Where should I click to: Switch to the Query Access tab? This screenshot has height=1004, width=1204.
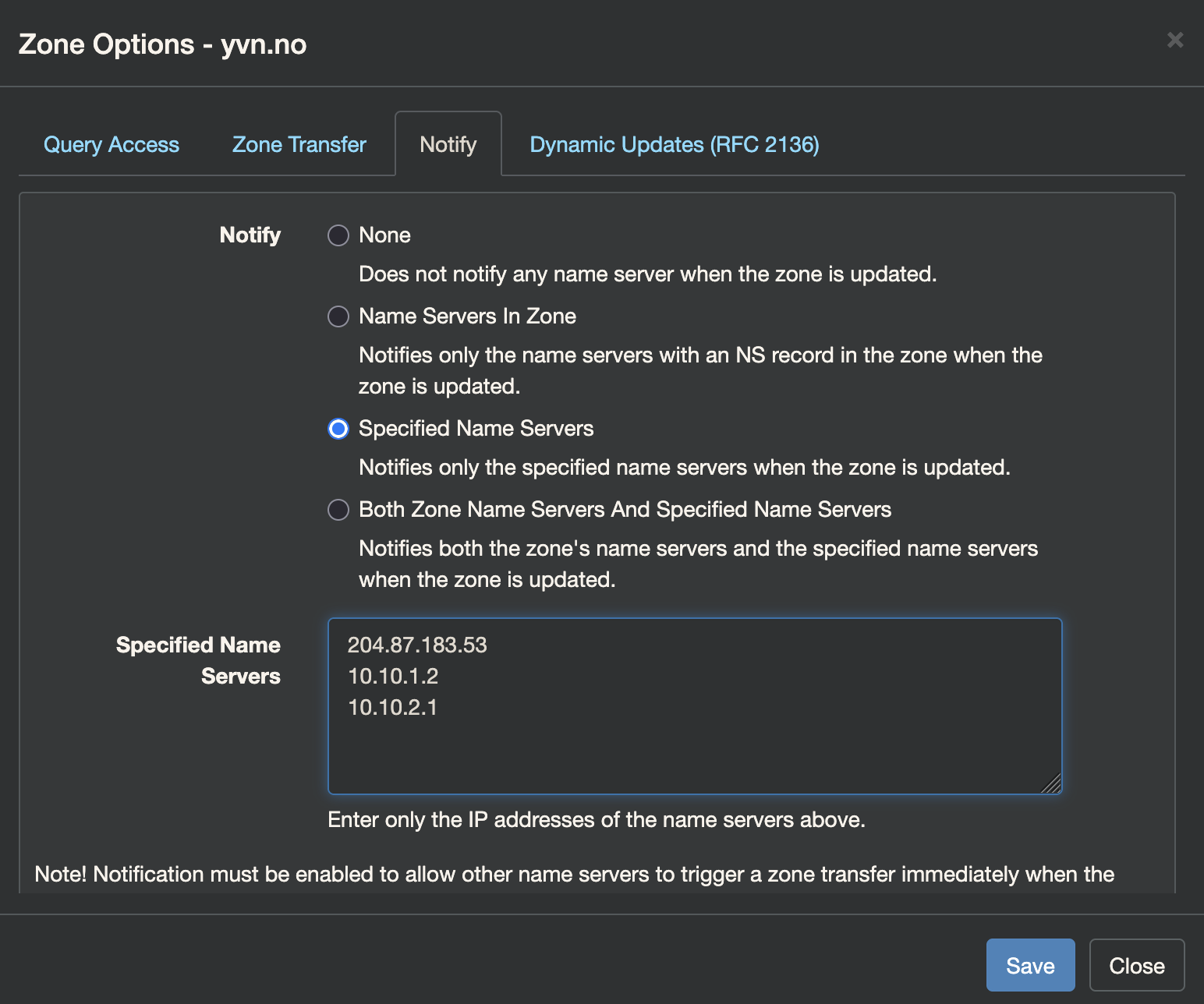[112, 144]
